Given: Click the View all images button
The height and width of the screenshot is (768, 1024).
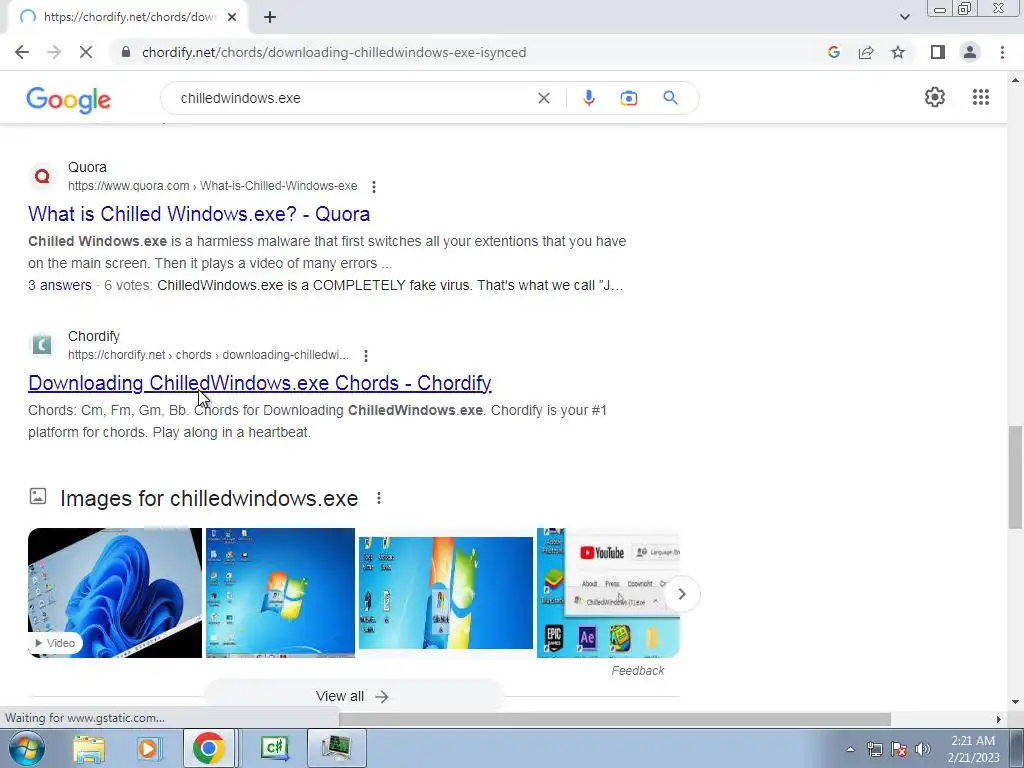Looking at the screenshot, I should click(x=353, y=696).
